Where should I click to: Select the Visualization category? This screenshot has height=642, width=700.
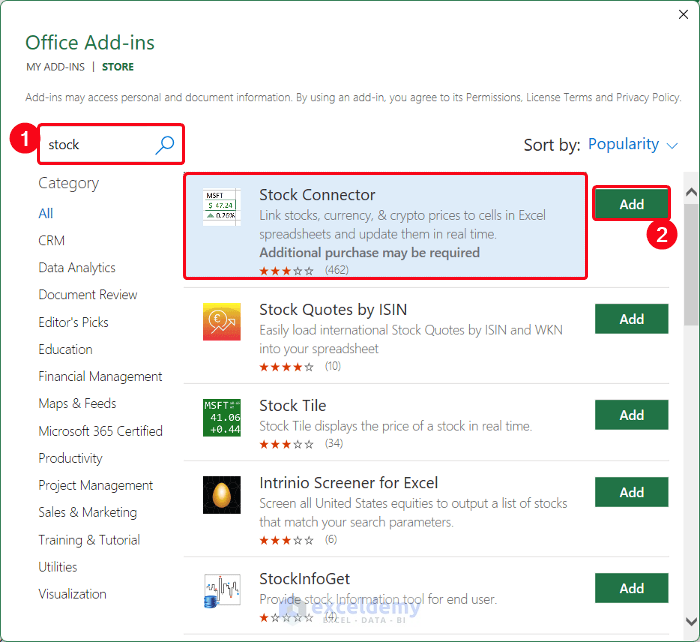pos(72,594)
